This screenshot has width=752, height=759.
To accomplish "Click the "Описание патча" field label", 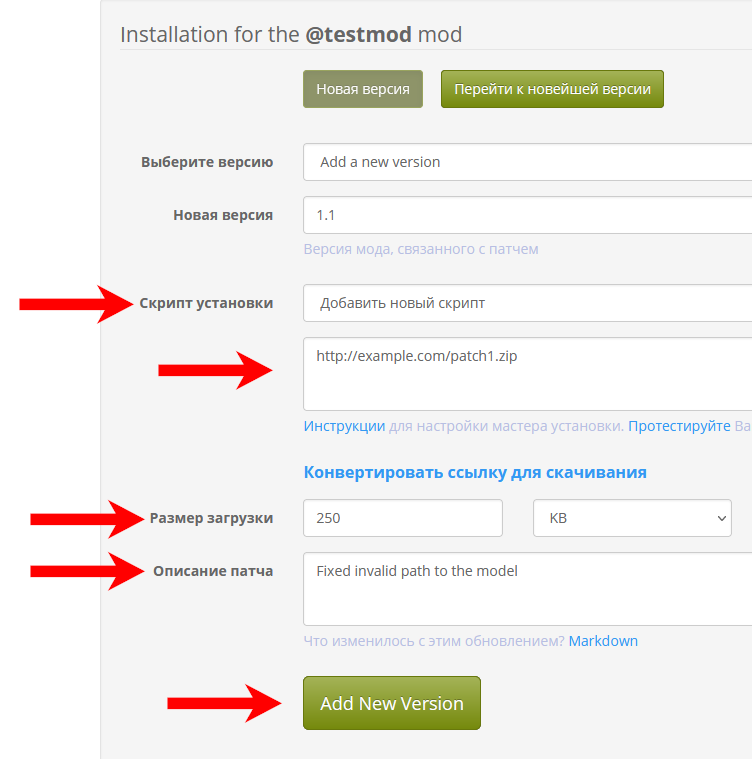I will point(213,571).
